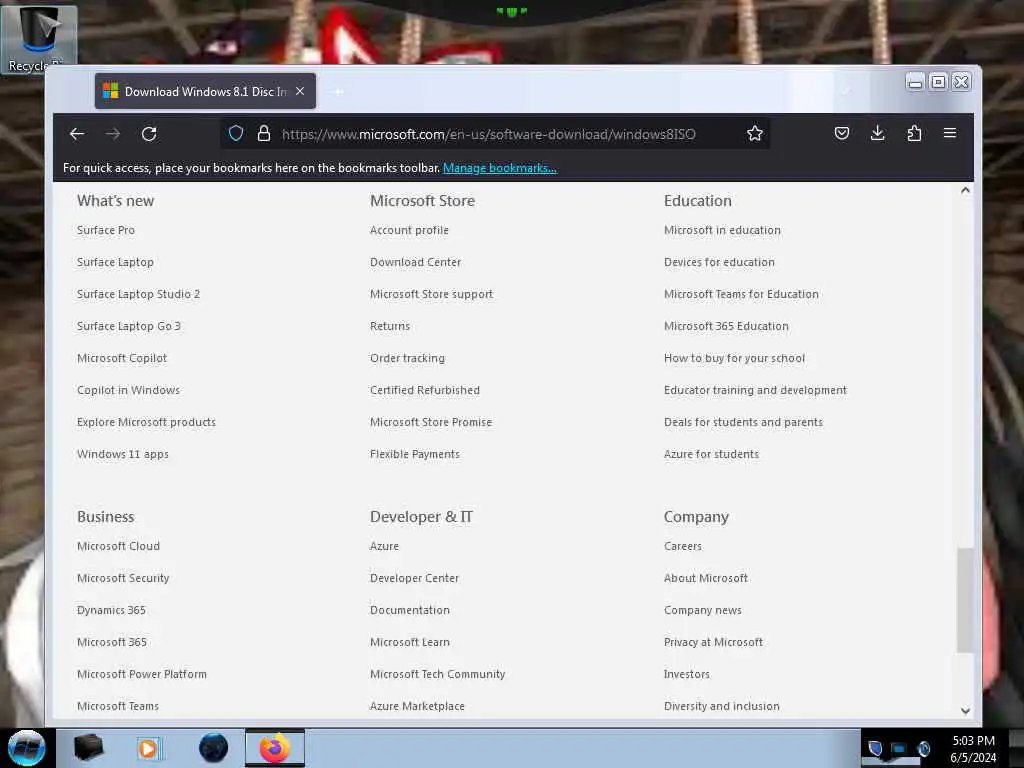
Task: Open the Copilot in Windows link
Action: tap(129, 390)
